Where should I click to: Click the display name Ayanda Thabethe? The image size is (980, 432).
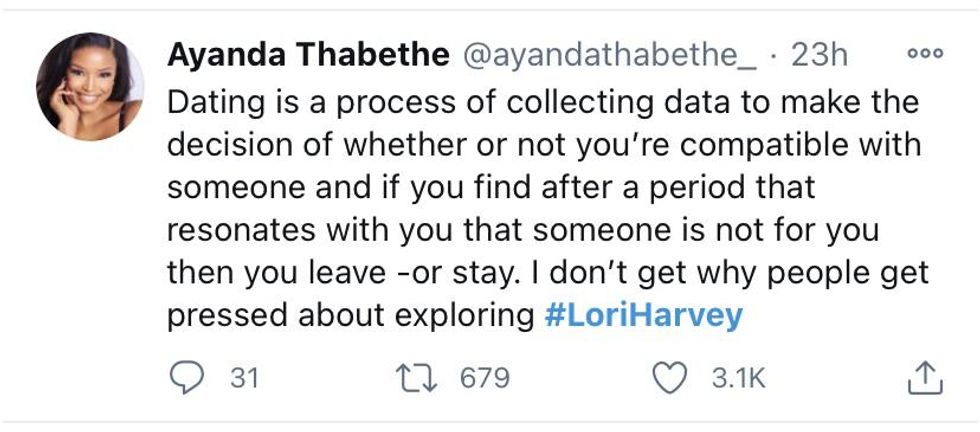tap(308, 55)
